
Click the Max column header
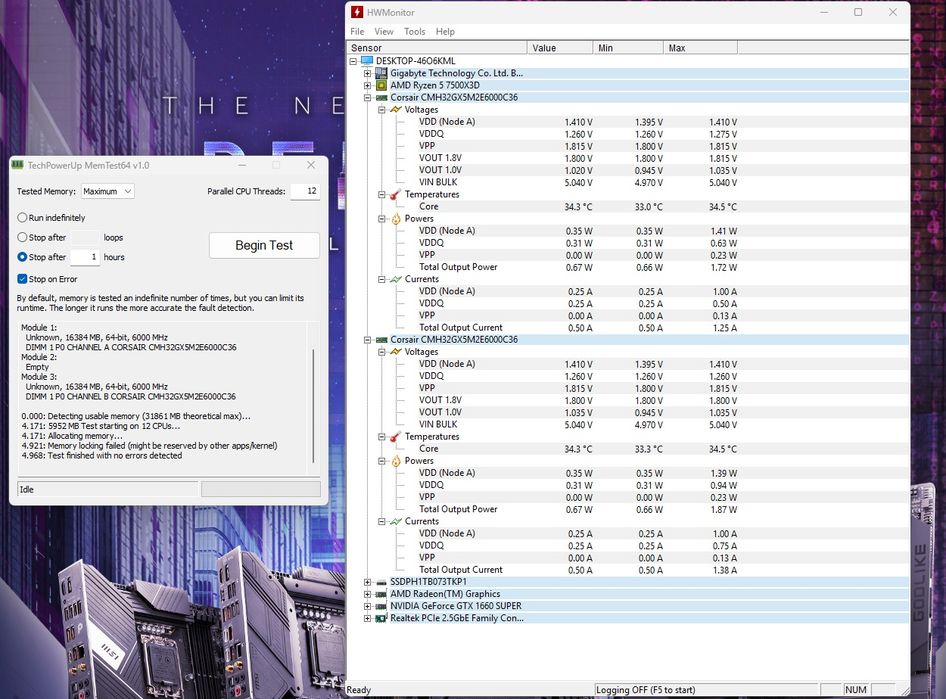coord(700,48)
